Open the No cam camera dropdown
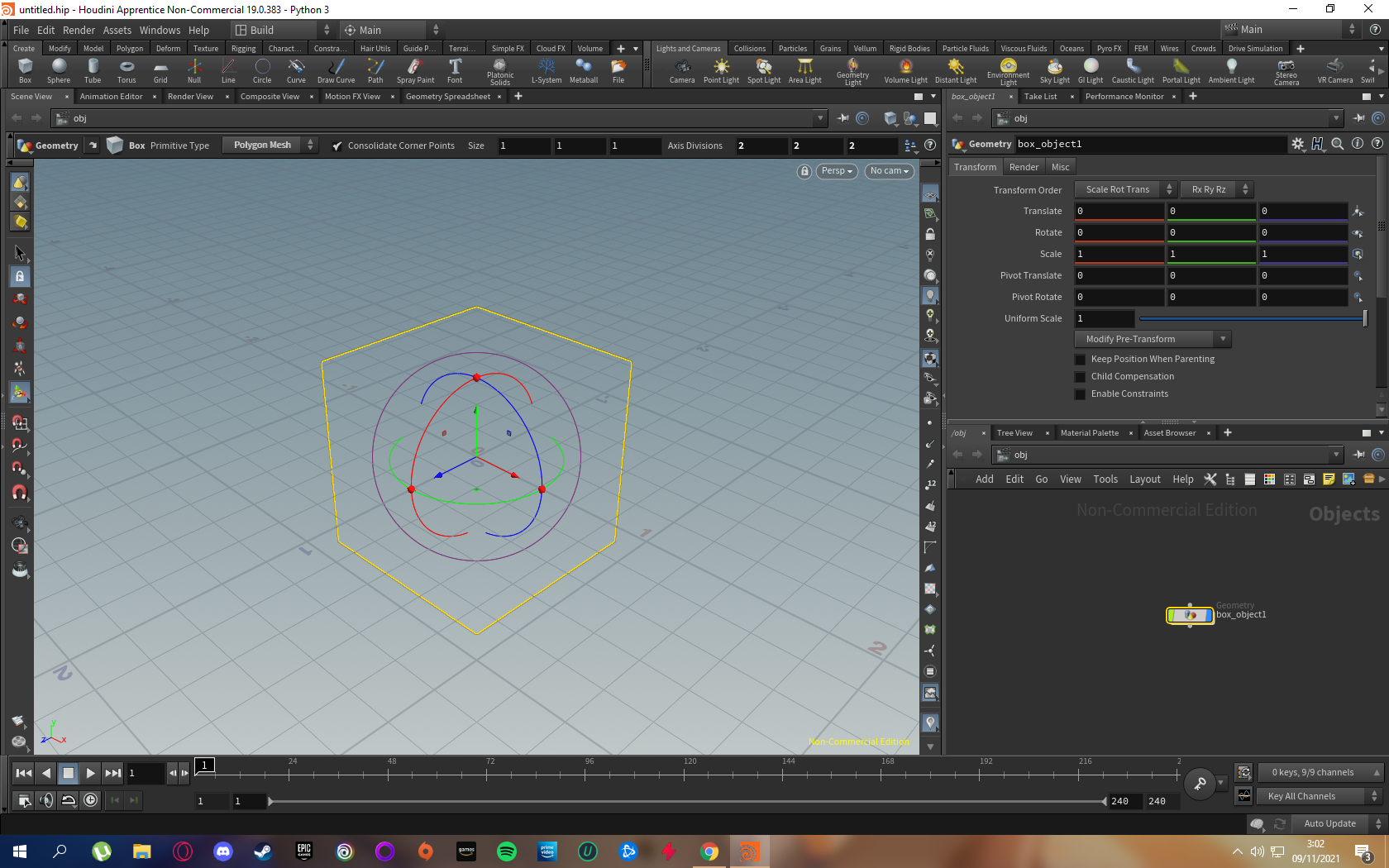 pyautogui.click(x=890, y=171)
